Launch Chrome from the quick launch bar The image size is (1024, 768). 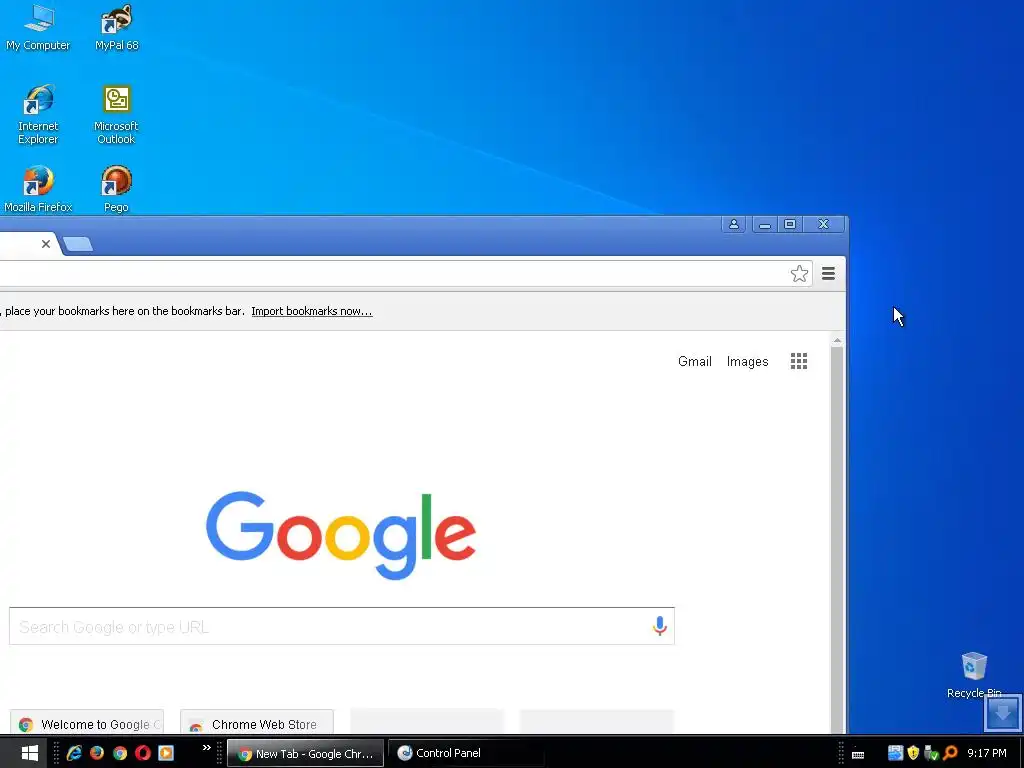coord(120,753)
